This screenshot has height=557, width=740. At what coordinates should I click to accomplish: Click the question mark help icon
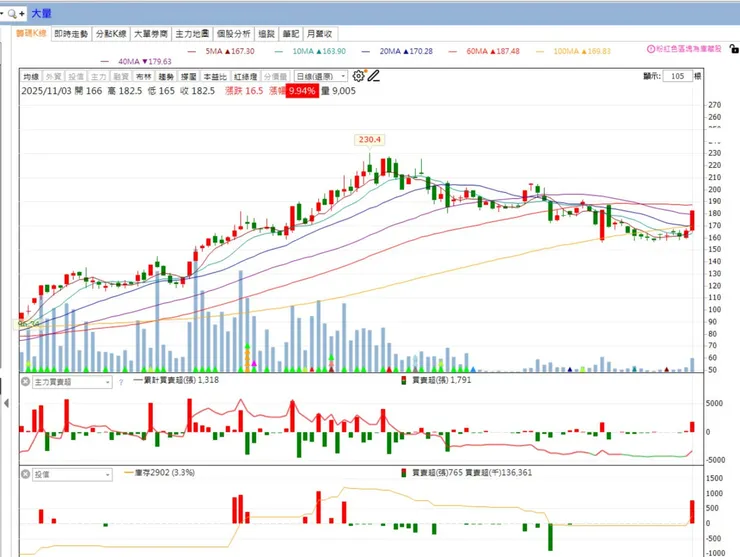tap(121, 382)
